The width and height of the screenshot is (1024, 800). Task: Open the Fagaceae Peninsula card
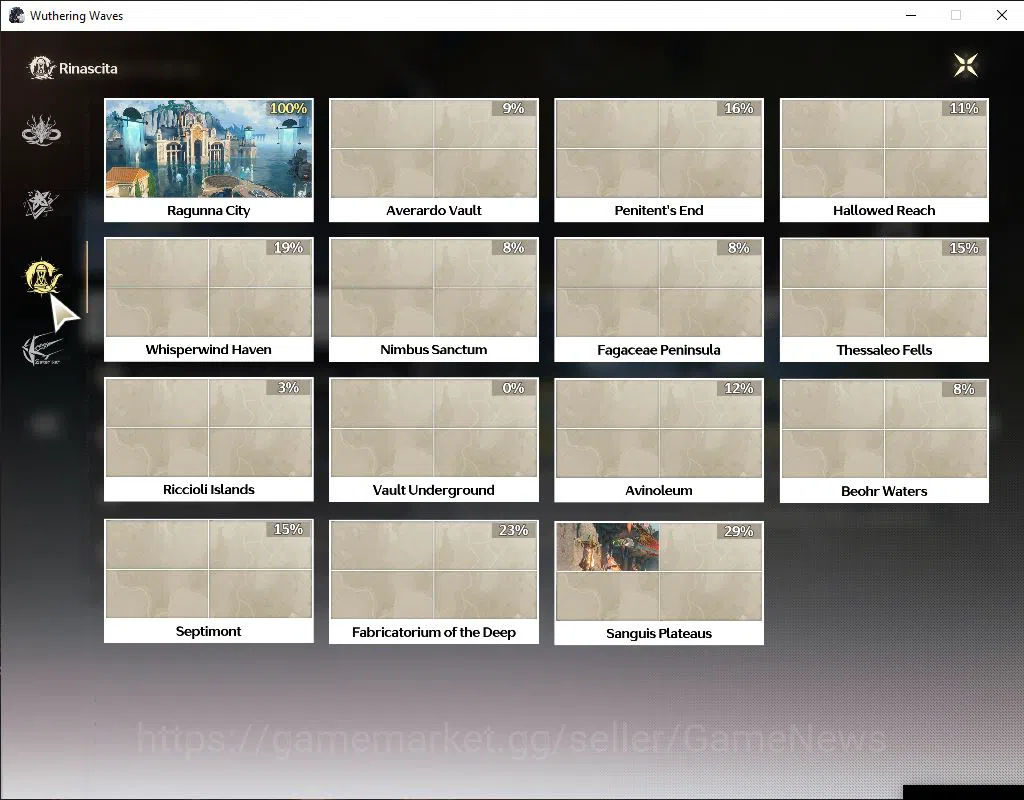click(x=659, y=299)
